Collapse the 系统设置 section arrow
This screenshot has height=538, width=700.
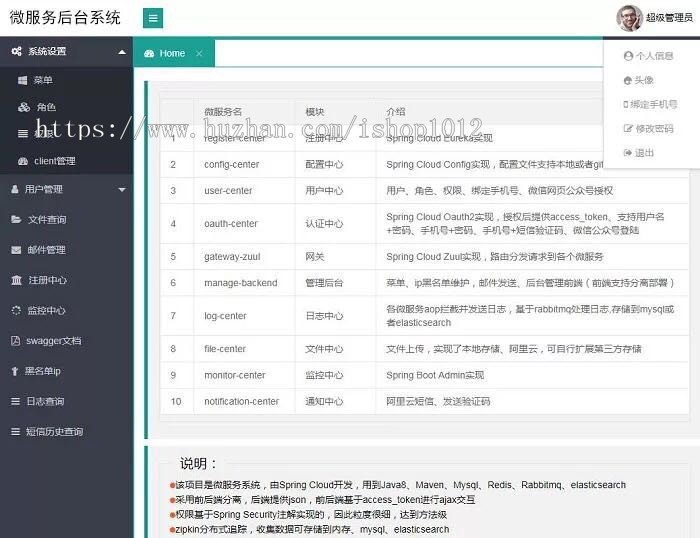tap(122, 52)
